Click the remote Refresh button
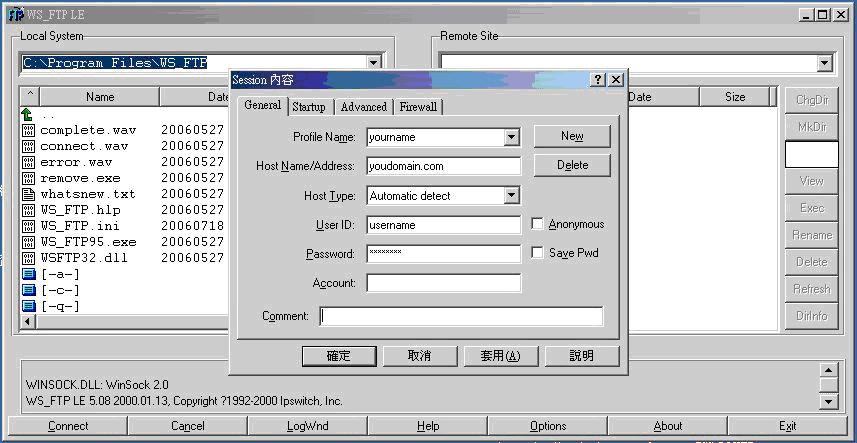The width and height of the screenshot is (857, 443). tap(812, 289)
